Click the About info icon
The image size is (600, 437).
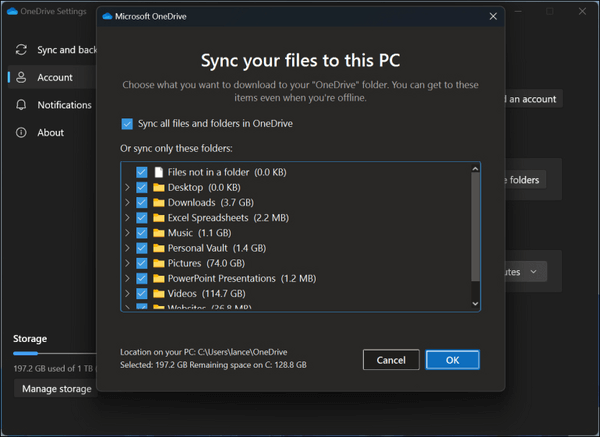pos(21,133)
